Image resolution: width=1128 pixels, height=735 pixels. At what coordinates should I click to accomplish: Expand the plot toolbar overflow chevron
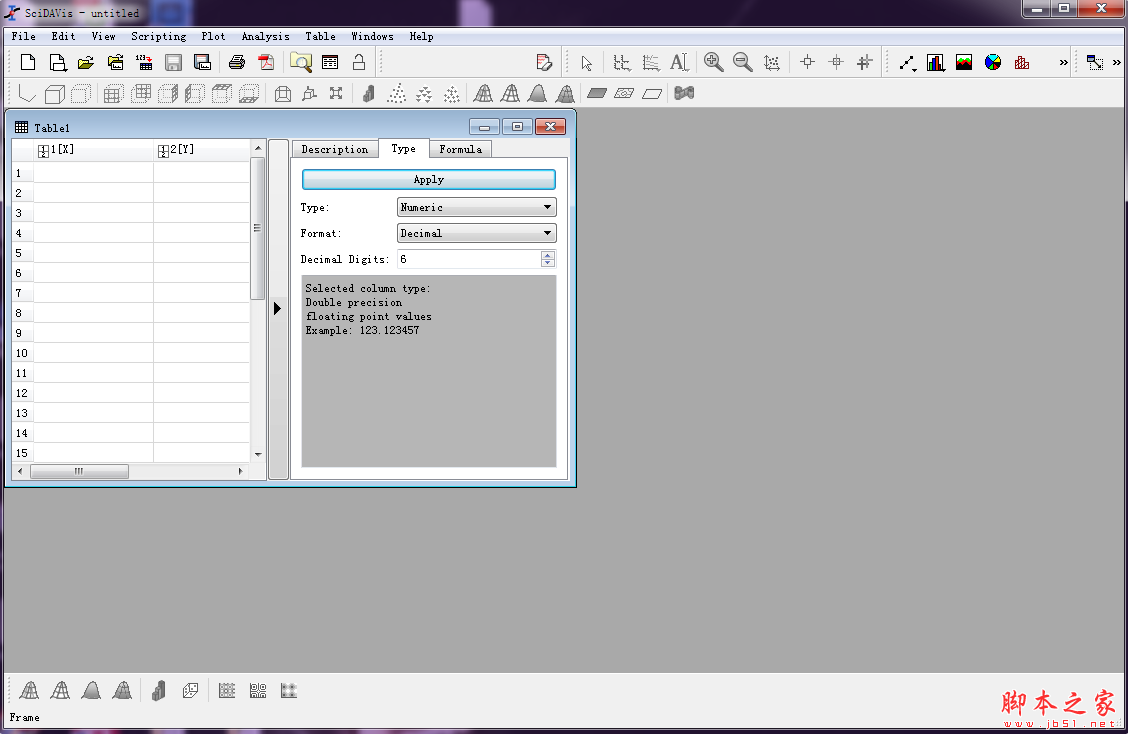1063,62
